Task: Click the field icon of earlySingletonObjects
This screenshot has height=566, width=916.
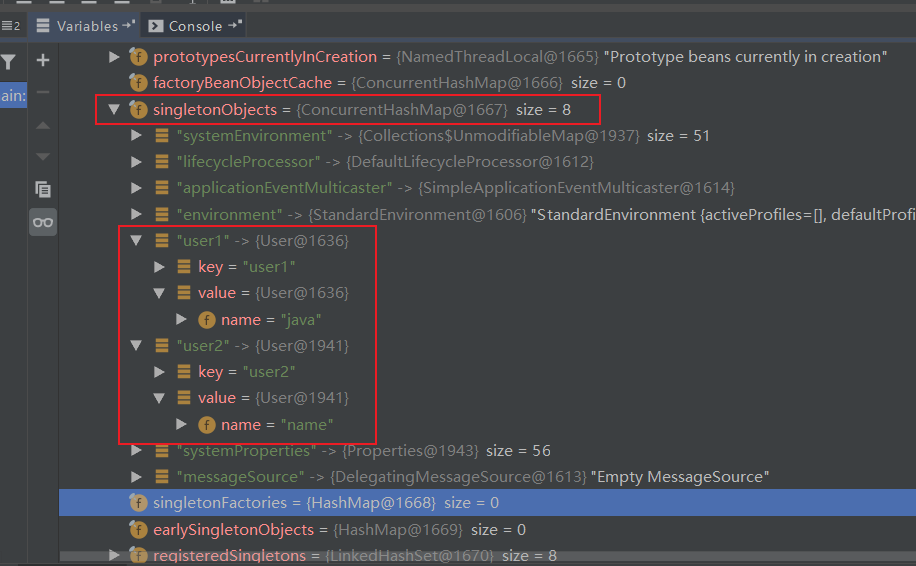Action: point(138,529)
